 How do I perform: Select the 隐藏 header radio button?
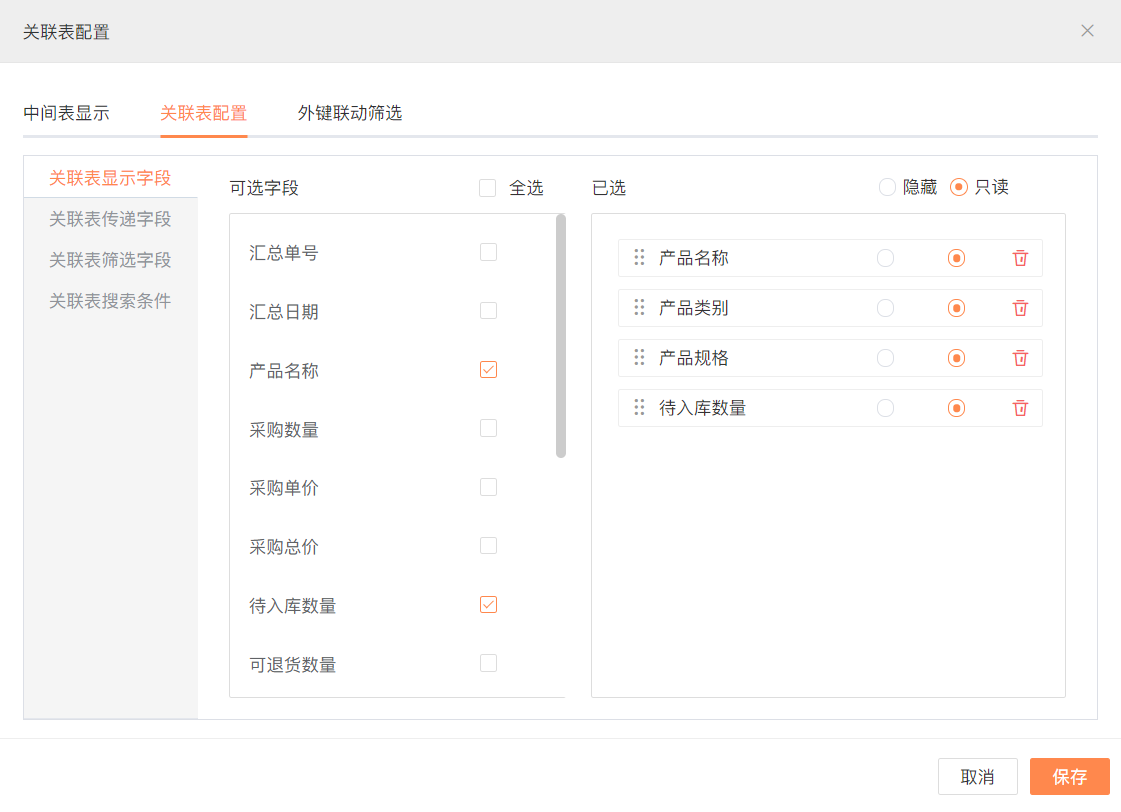point(887,187)
